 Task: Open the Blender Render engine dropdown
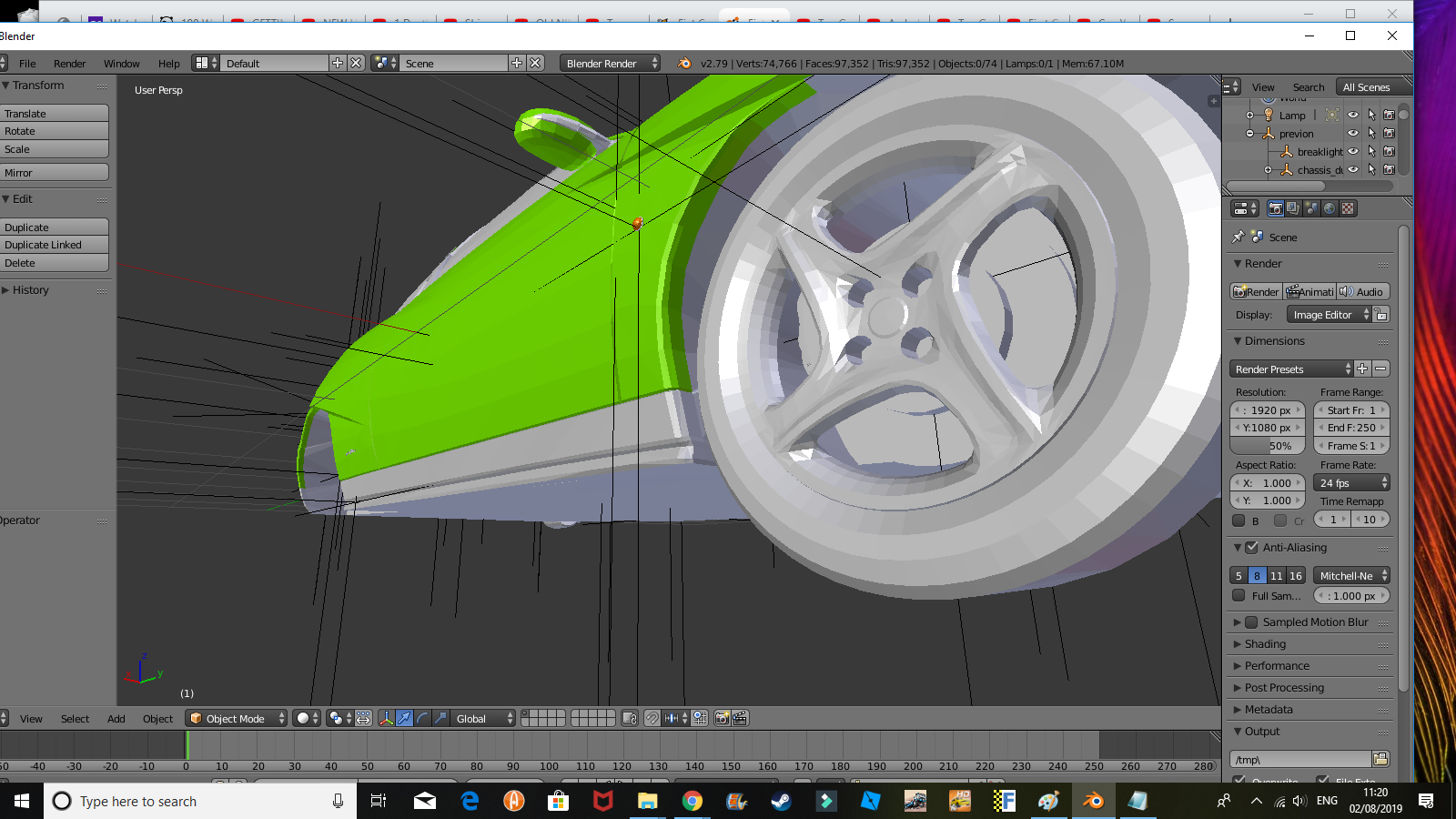point(610,63)
